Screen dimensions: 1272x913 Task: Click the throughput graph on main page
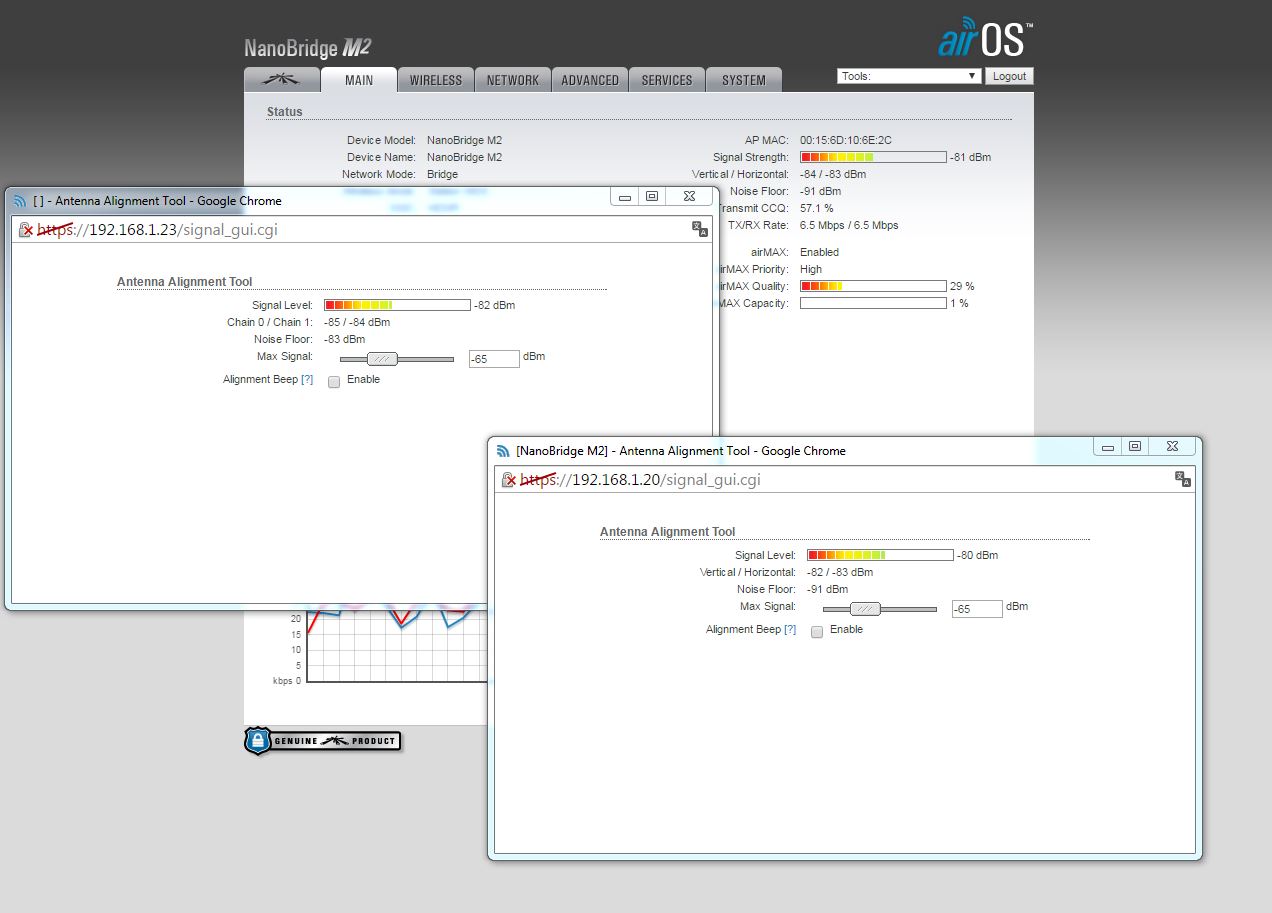[x=397, y=647]
